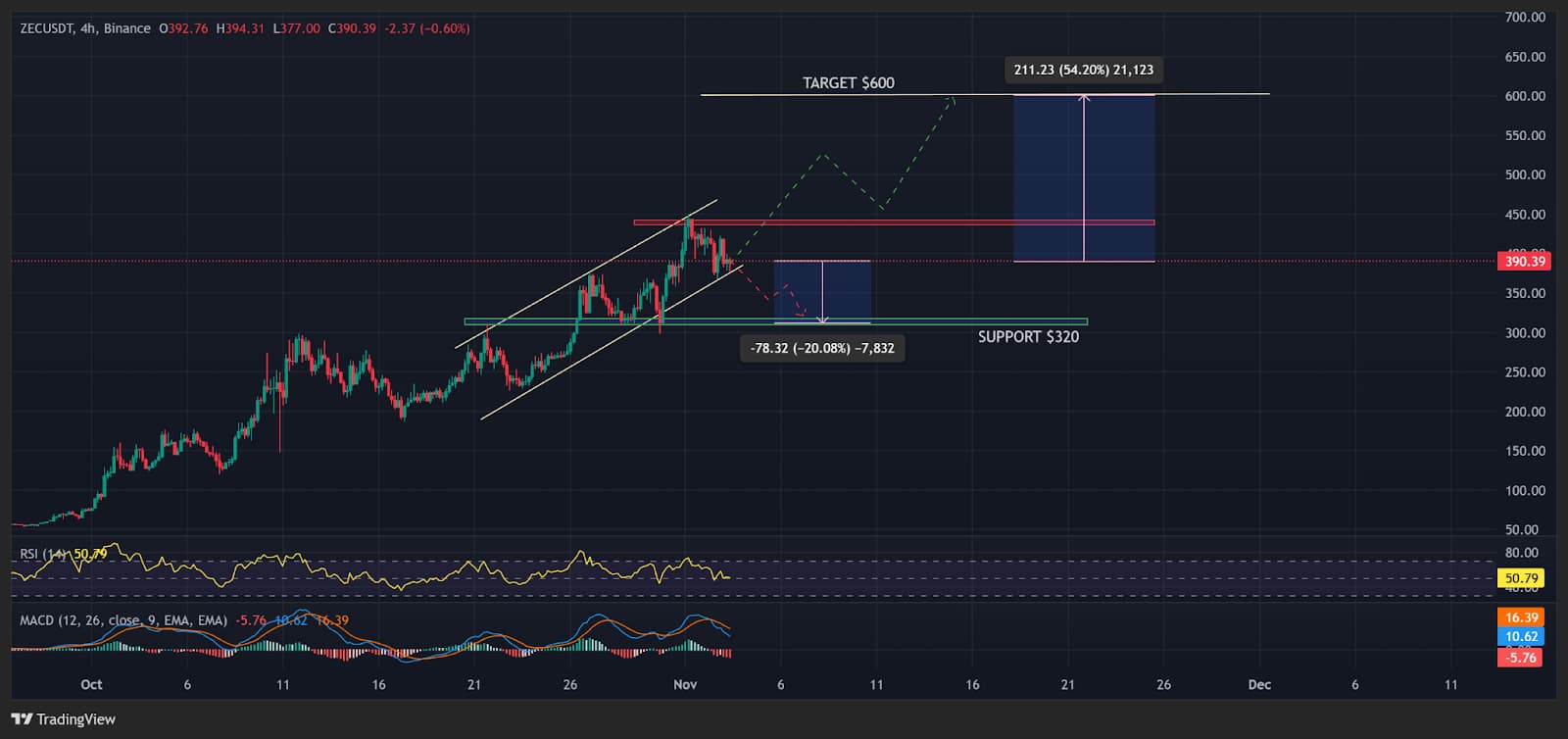Screen dimensions: 1568x739
Task: Click the blue MACD 10.62 value tag
Action: (1521, 637)
